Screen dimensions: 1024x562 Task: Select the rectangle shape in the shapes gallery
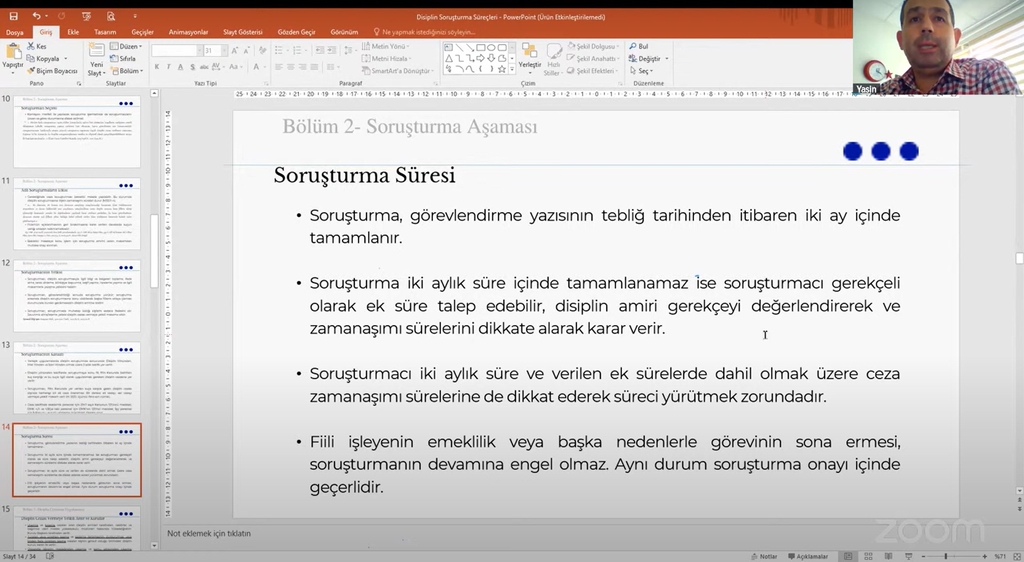pyautogui.click(x=481, y=48)
